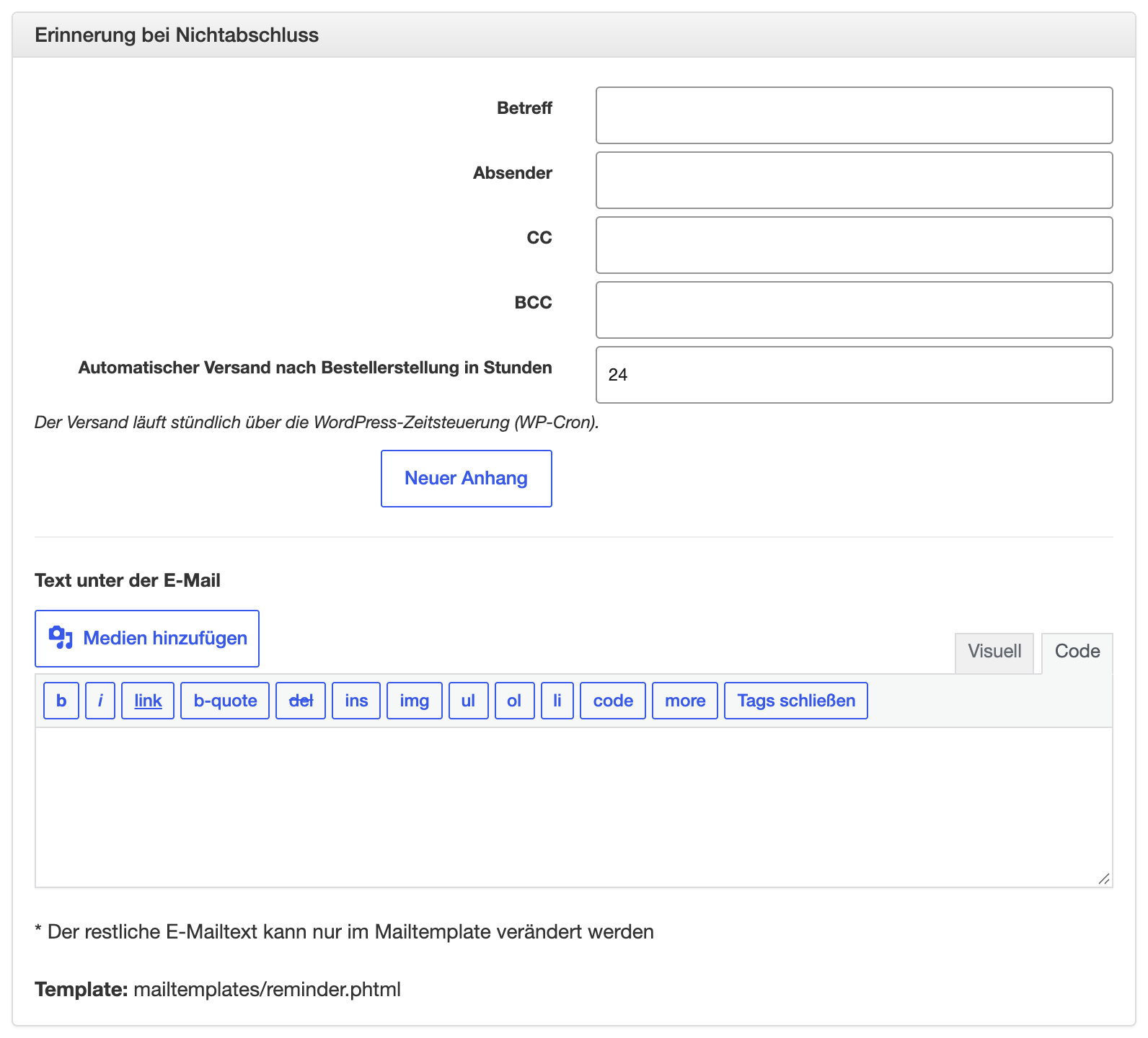The height and width of the screenshot is (1038, 1148).
Task: Click the ins quicktag button
Action: (356, 701)
